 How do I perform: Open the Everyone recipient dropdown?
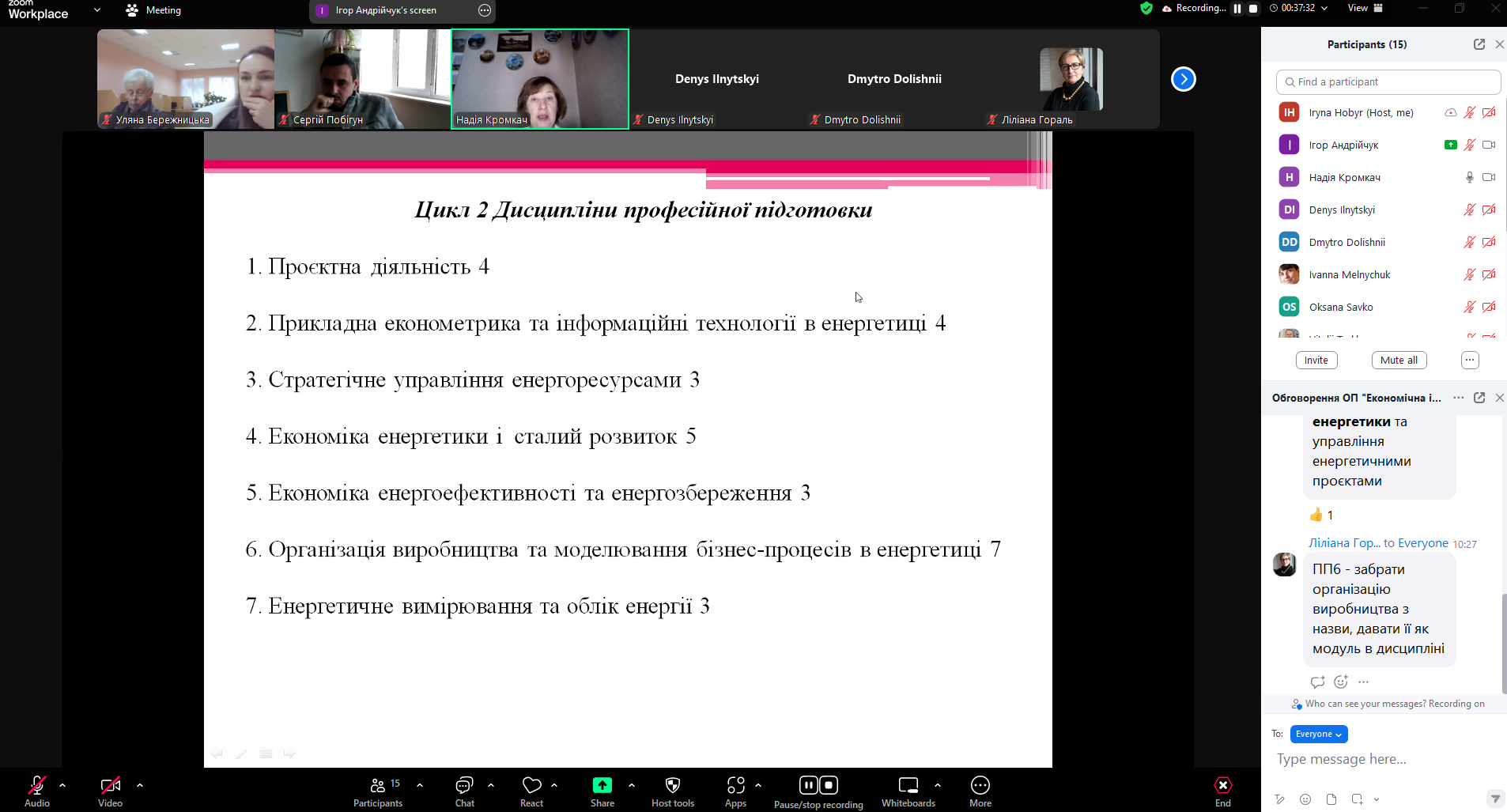(x=1318, y=735)
